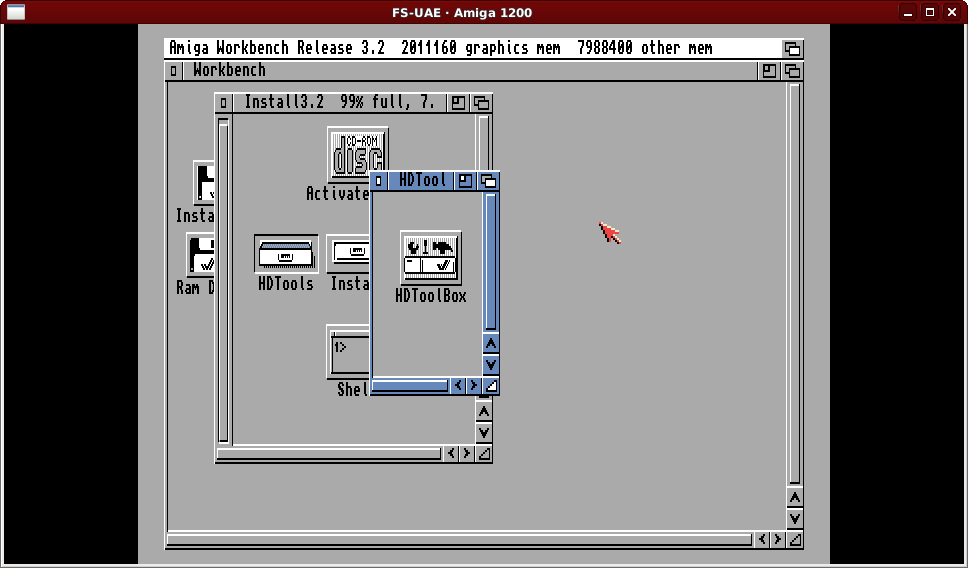This screenshot has height=568, width=968.
Task: Click the Workbench window vertical scroll bar
Action: click(795, 284)
